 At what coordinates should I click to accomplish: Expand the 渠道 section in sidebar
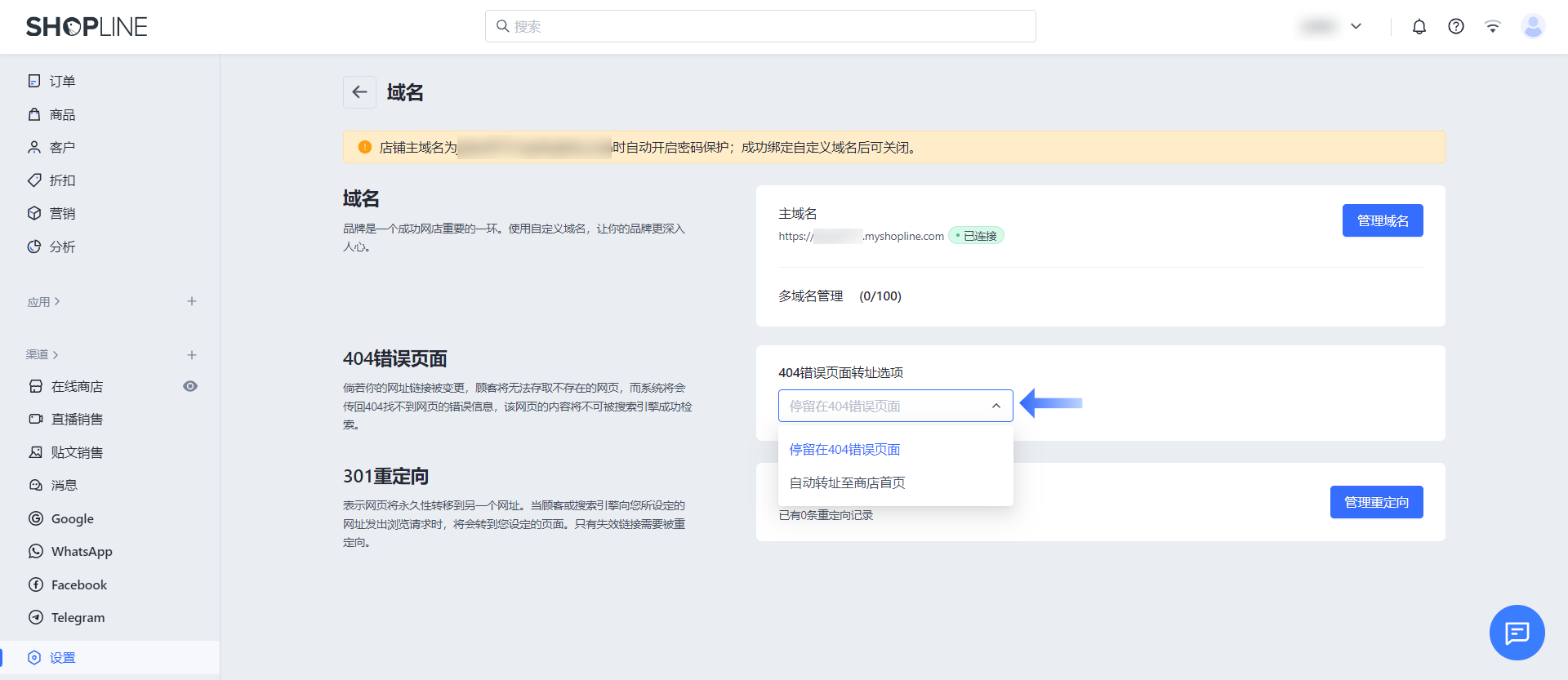[x=42, y=355]
